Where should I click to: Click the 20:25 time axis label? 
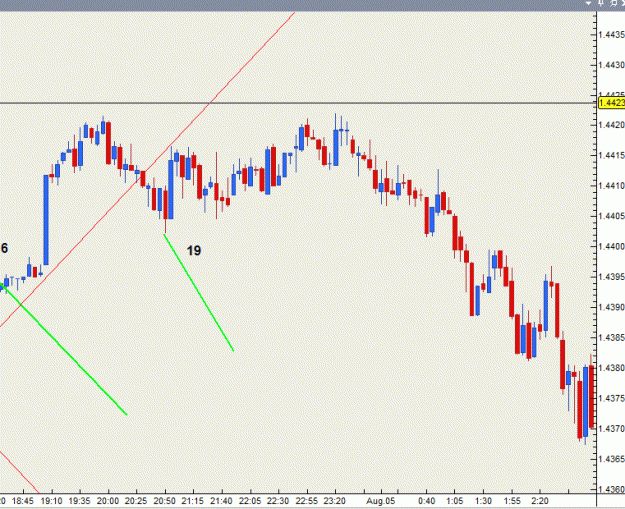(136, 501)
